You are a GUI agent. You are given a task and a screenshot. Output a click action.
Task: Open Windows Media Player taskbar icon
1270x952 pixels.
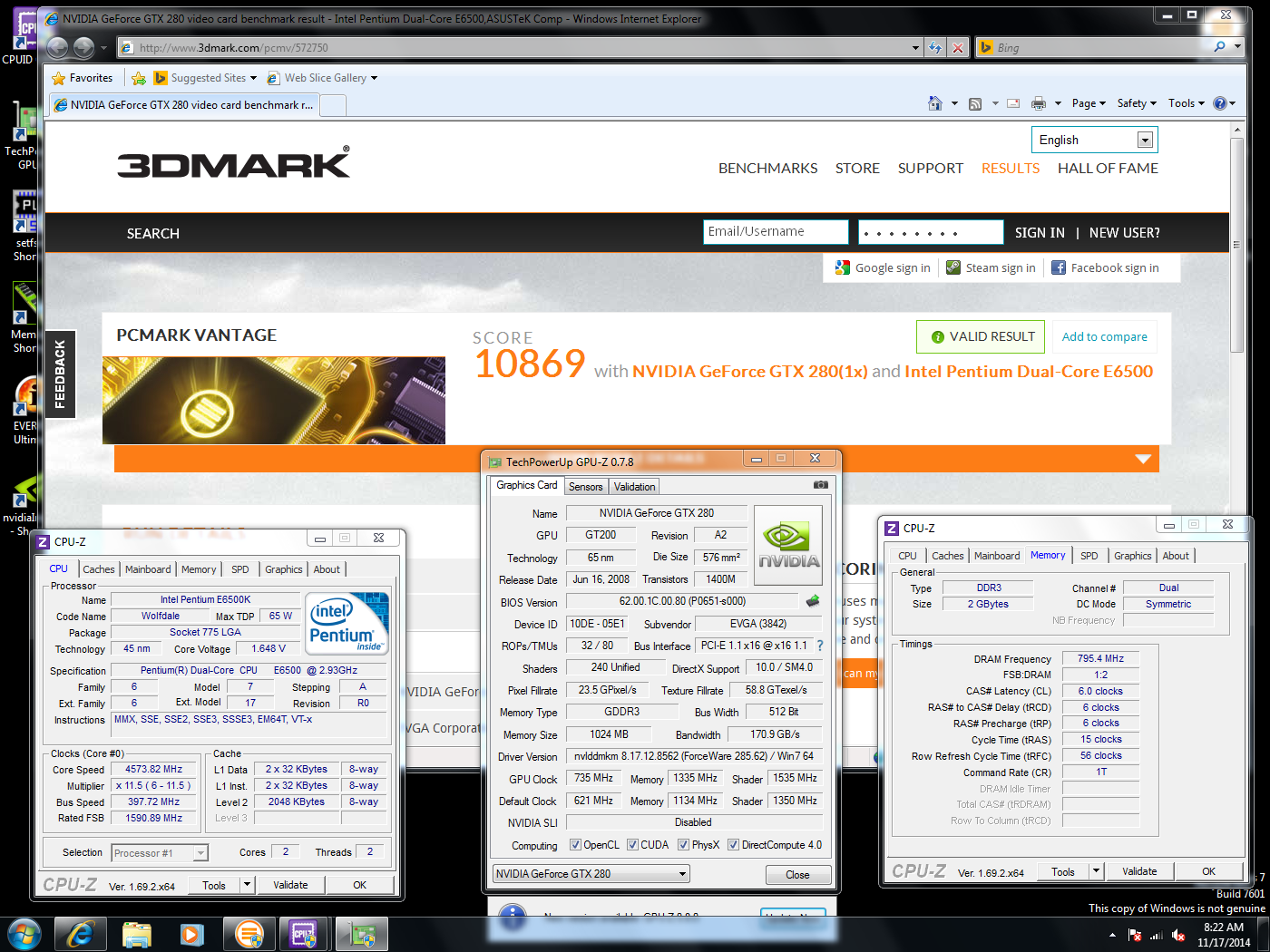tap(191, 934)
